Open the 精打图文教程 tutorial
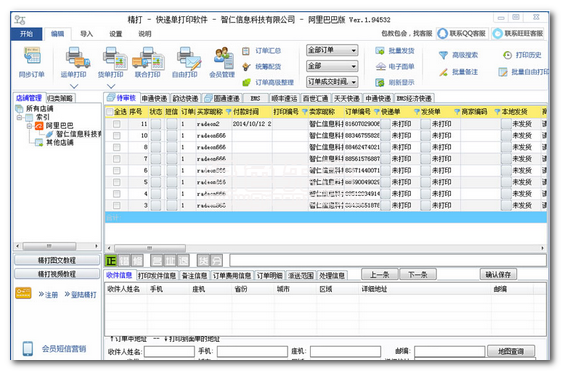561x371 pixels. (57, 260)
